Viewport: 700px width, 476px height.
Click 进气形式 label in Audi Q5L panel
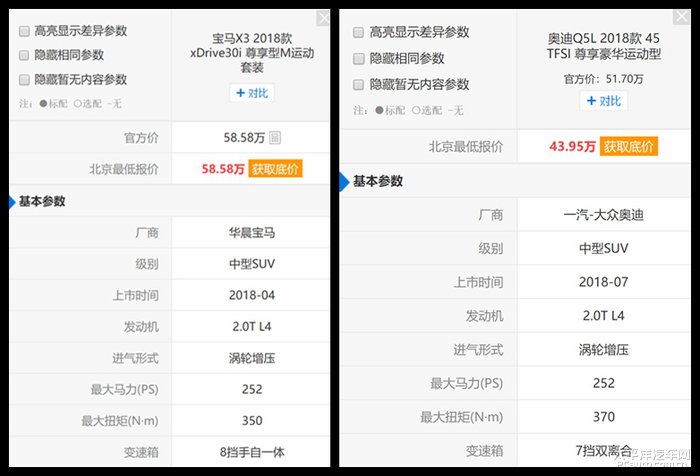pyautogui.click(x=478, y=350)
